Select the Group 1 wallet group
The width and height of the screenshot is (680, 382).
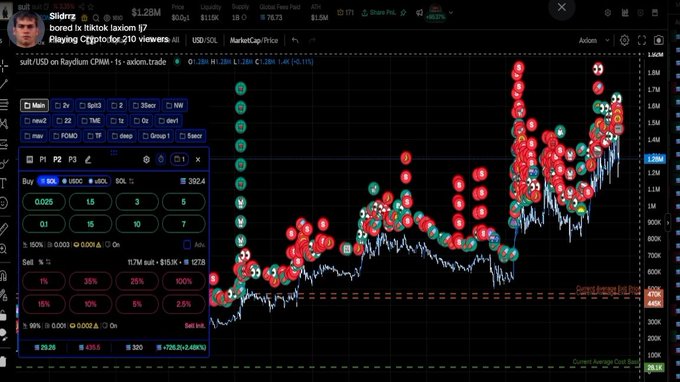coord(156,136)
